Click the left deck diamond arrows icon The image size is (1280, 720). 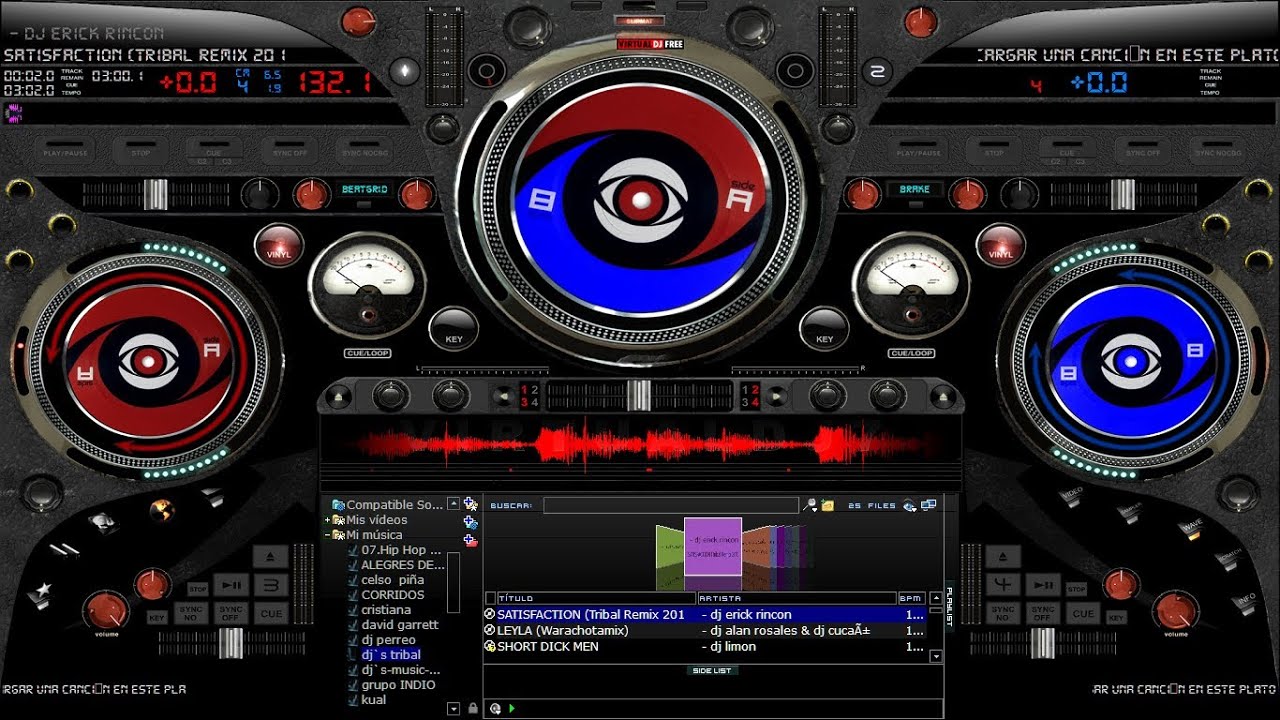[x=404, y=71]
